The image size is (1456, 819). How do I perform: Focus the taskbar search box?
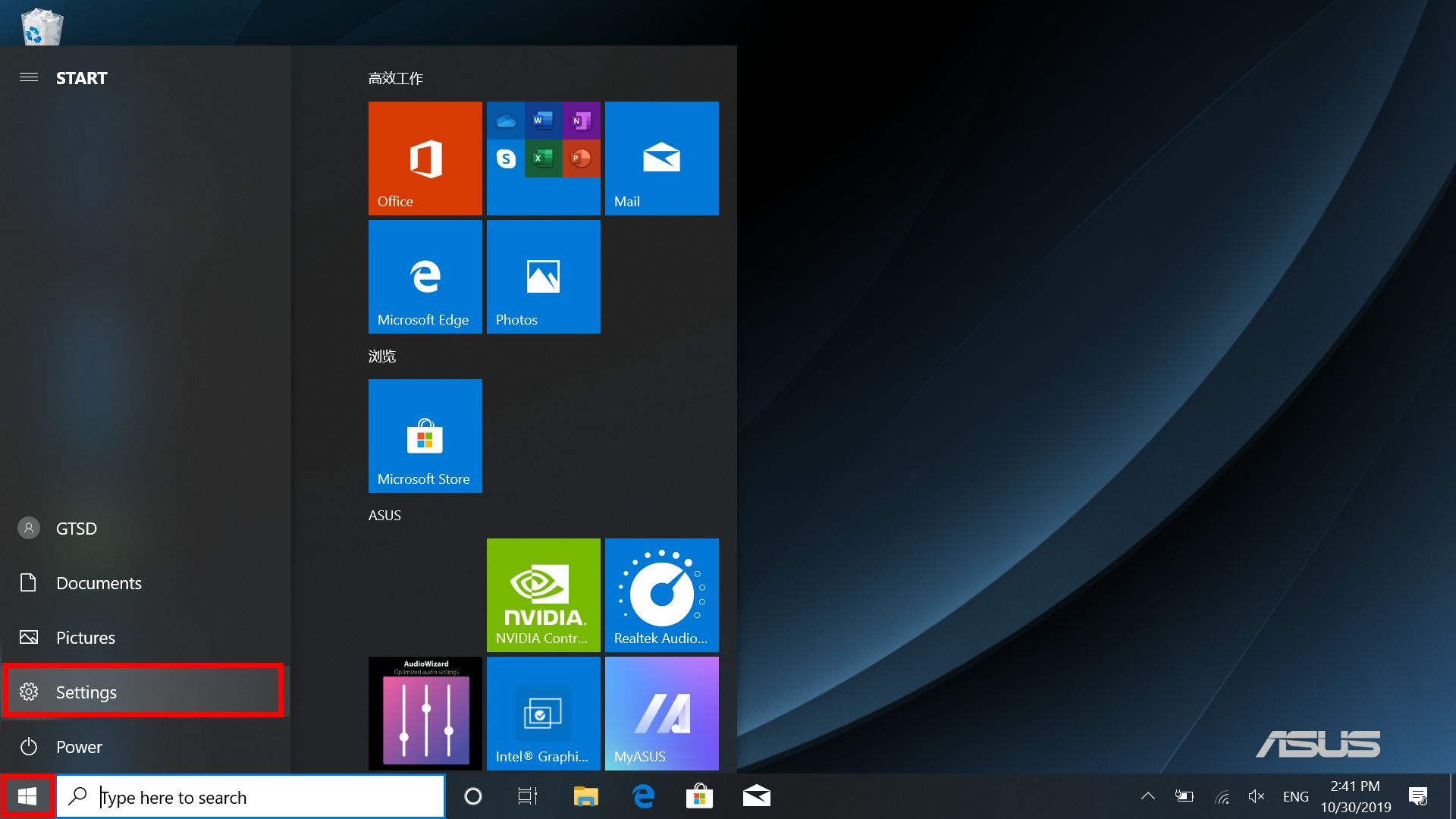(x=251, y=797)
